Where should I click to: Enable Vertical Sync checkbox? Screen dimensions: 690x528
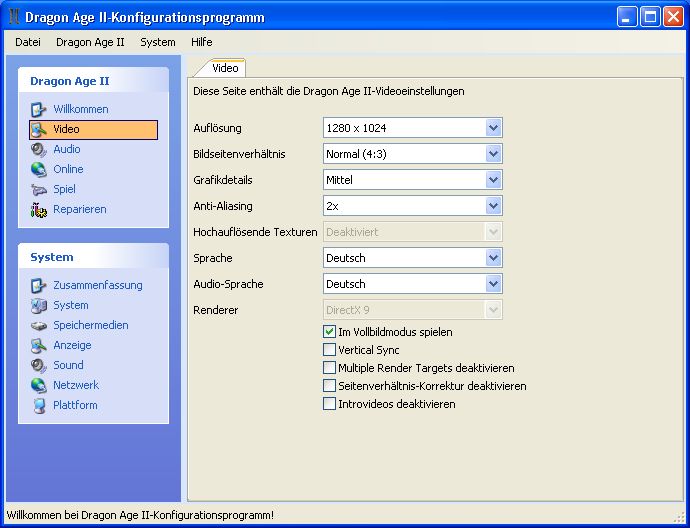pos(329,350)
